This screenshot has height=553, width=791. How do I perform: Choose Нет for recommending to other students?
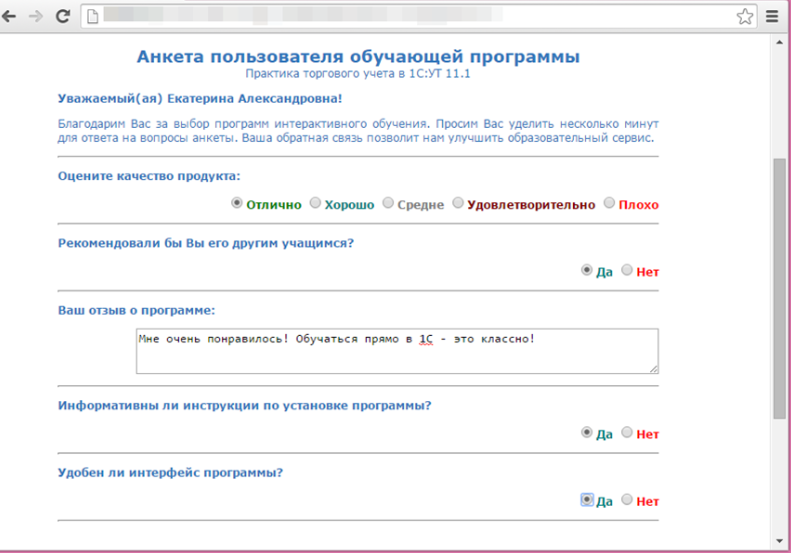627,270
